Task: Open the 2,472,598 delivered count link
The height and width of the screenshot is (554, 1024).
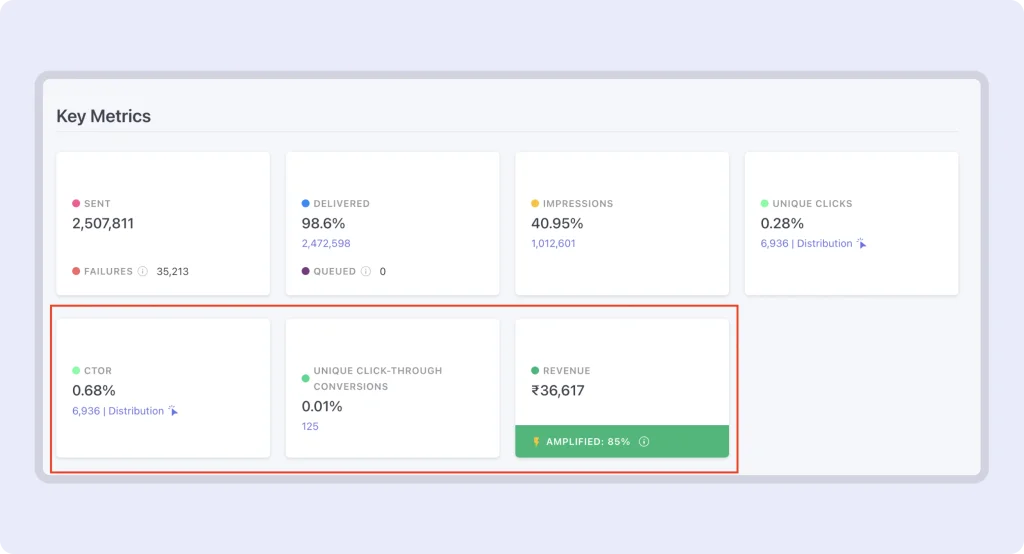Action: (x=326, y=243)
